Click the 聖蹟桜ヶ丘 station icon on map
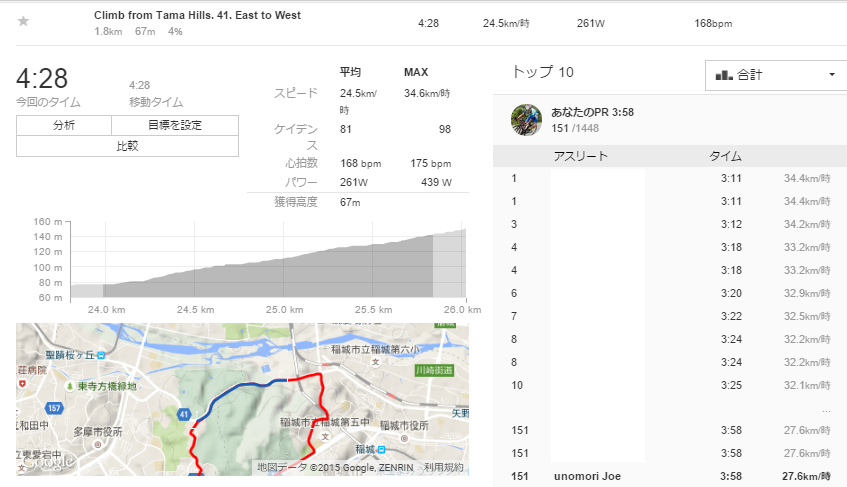Screen dimensions: 847x487 pos(101,354)
